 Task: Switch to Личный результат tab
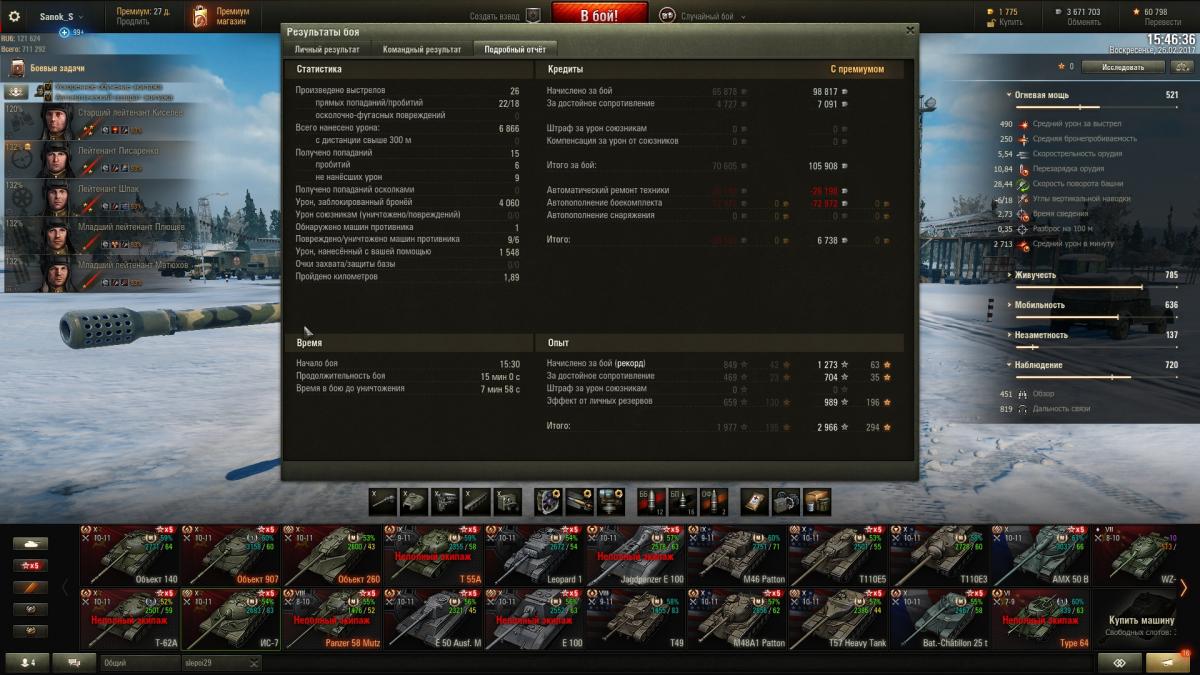tap(326, 48)
